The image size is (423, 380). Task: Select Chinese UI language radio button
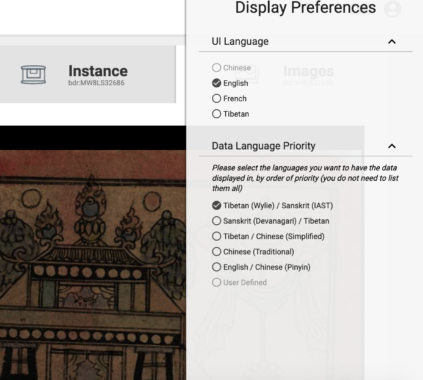tap(216, 68)
